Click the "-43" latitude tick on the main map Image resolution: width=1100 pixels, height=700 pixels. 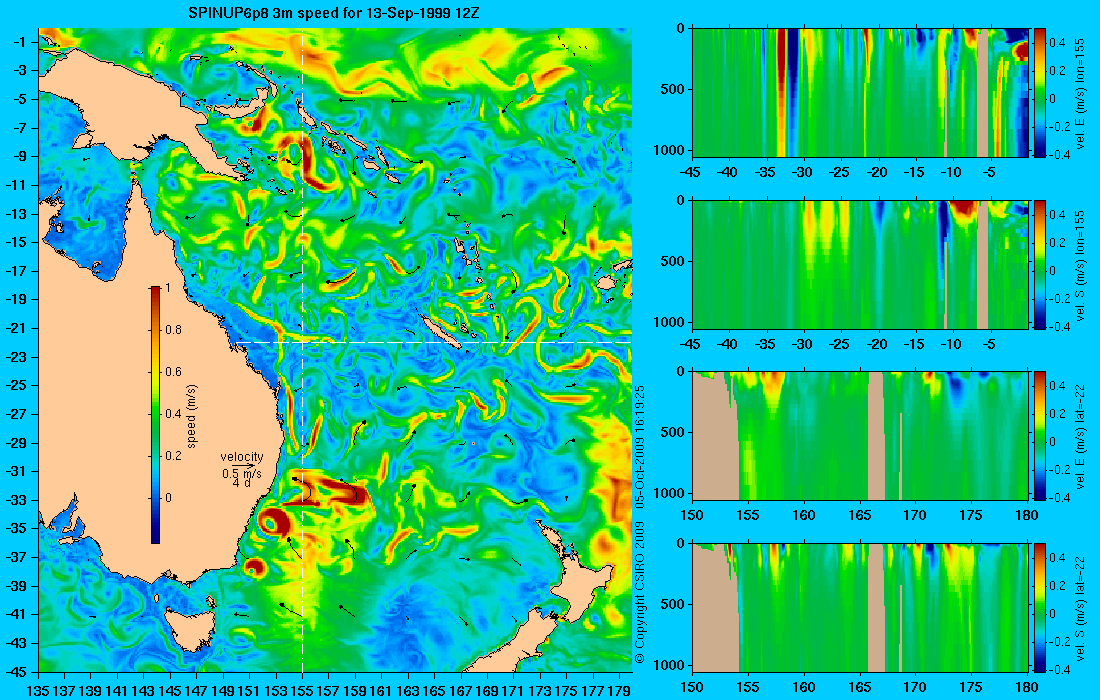point(16,643)
